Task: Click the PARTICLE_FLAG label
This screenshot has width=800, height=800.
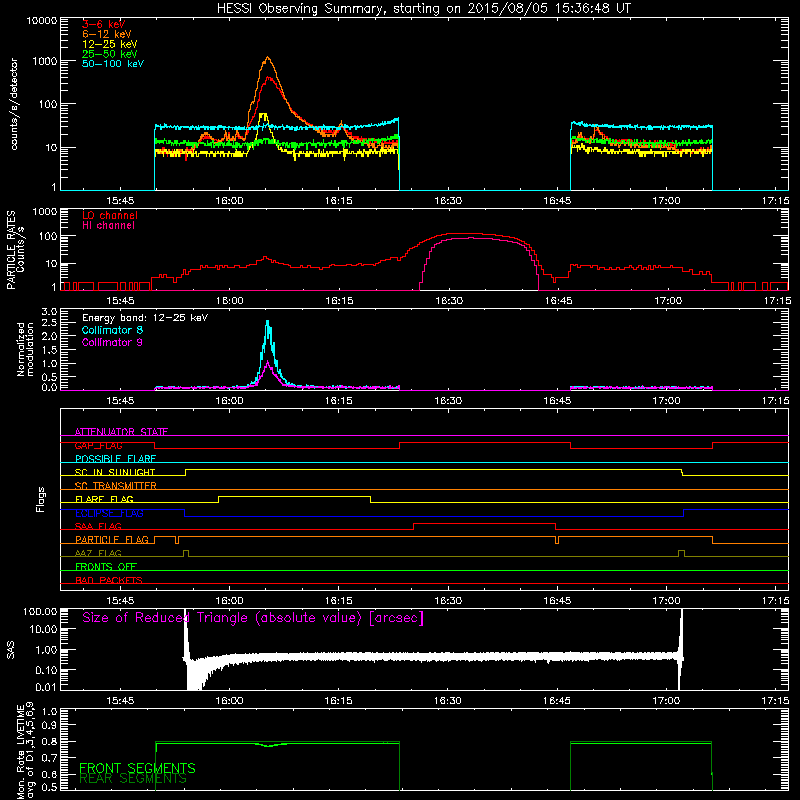Action: [112, 540]
